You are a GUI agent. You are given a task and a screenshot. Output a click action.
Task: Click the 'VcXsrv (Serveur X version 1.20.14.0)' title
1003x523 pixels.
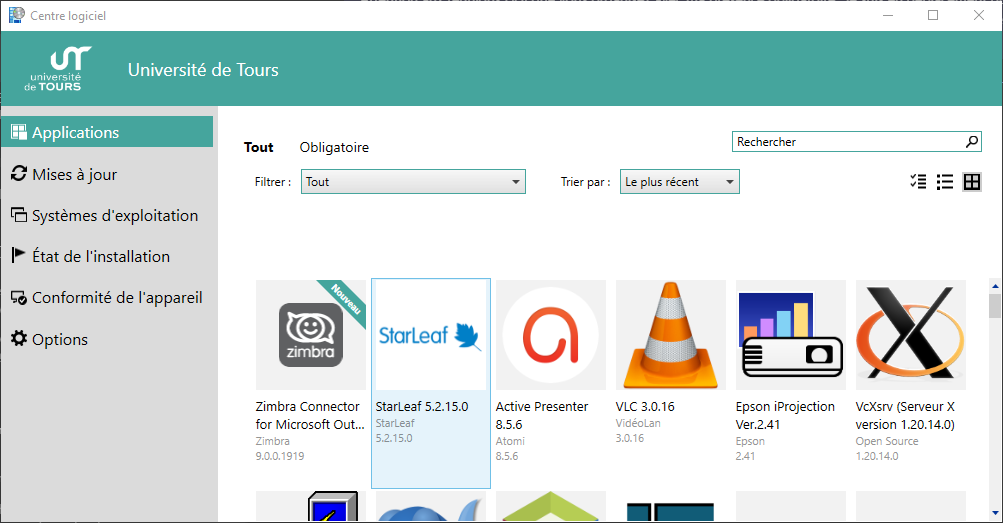(x=905, y=416)
